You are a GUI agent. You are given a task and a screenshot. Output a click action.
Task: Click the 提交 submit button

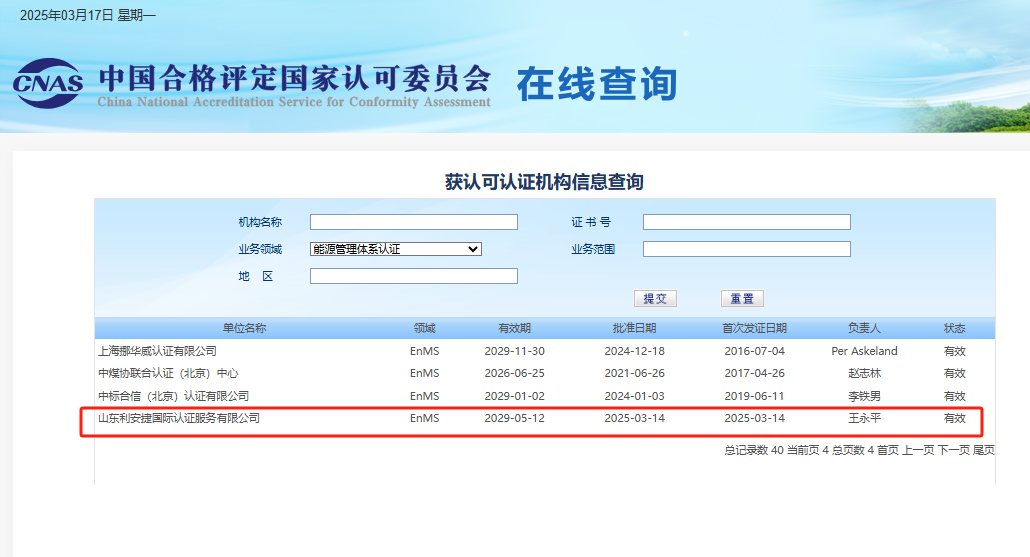655,299
